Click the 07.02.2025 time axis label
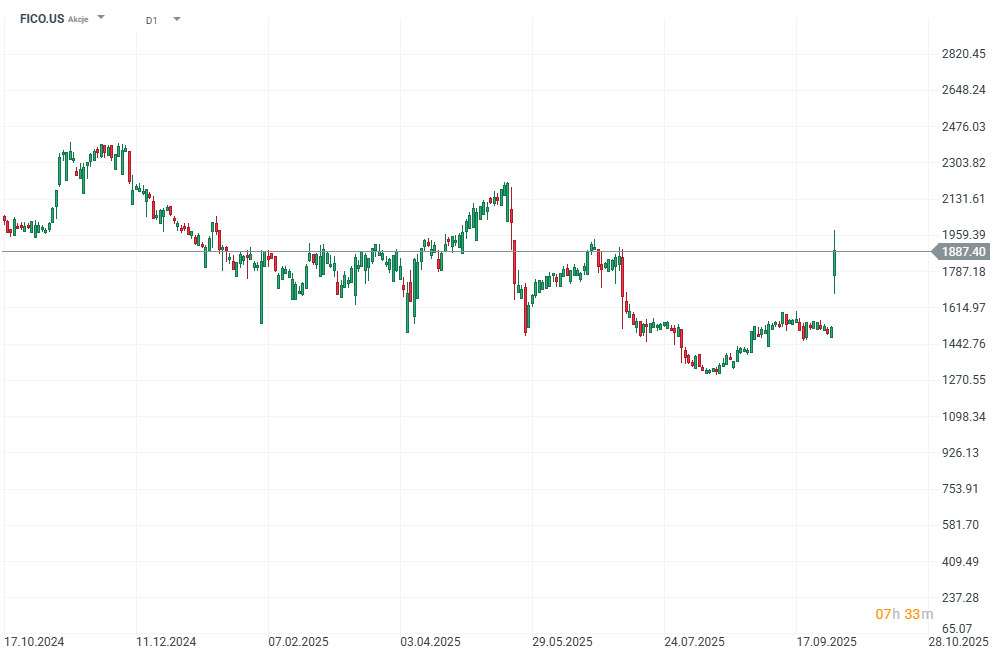 point(298,641)
